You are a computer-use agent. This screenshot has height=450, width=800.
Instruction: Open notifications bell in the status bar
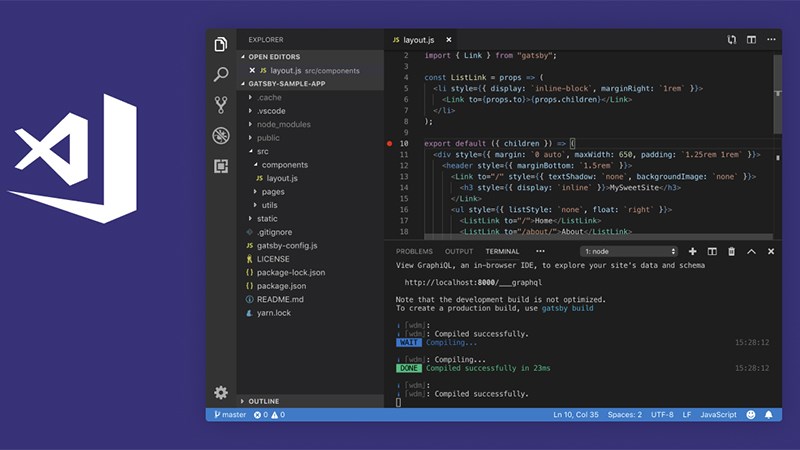[x=769, y=415]
